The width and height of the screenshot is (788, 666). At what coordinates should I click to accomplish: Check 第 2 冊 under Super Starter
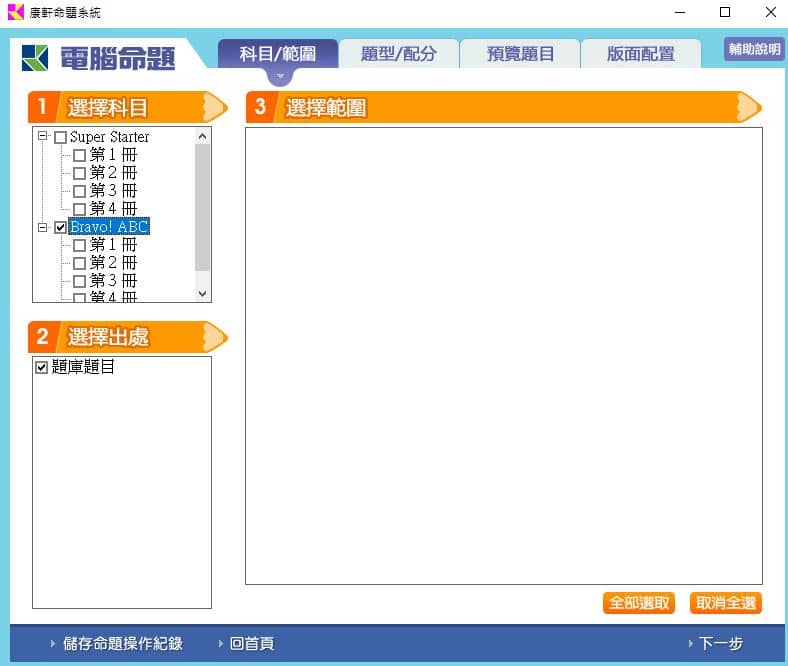(79, 173)
